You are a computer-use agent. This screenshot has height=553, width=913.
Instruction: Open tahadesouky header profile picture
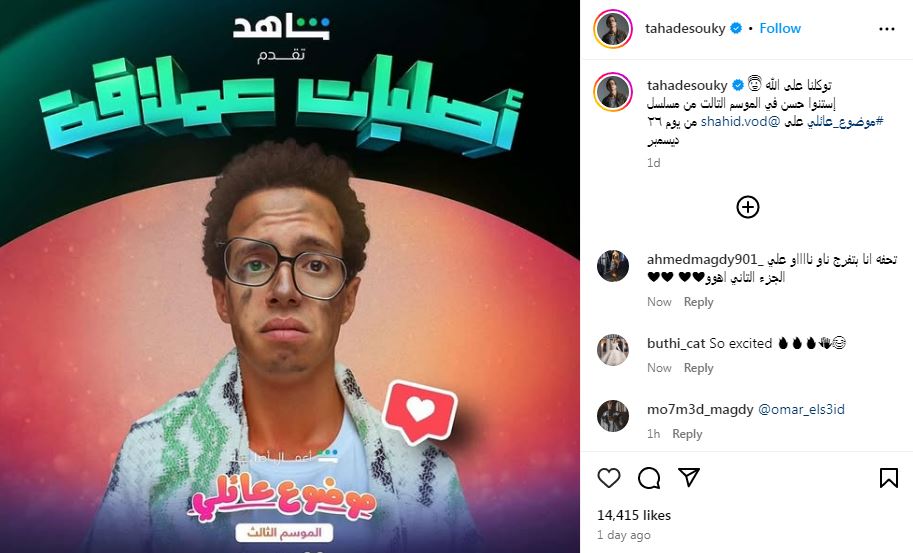click(613, 29)
